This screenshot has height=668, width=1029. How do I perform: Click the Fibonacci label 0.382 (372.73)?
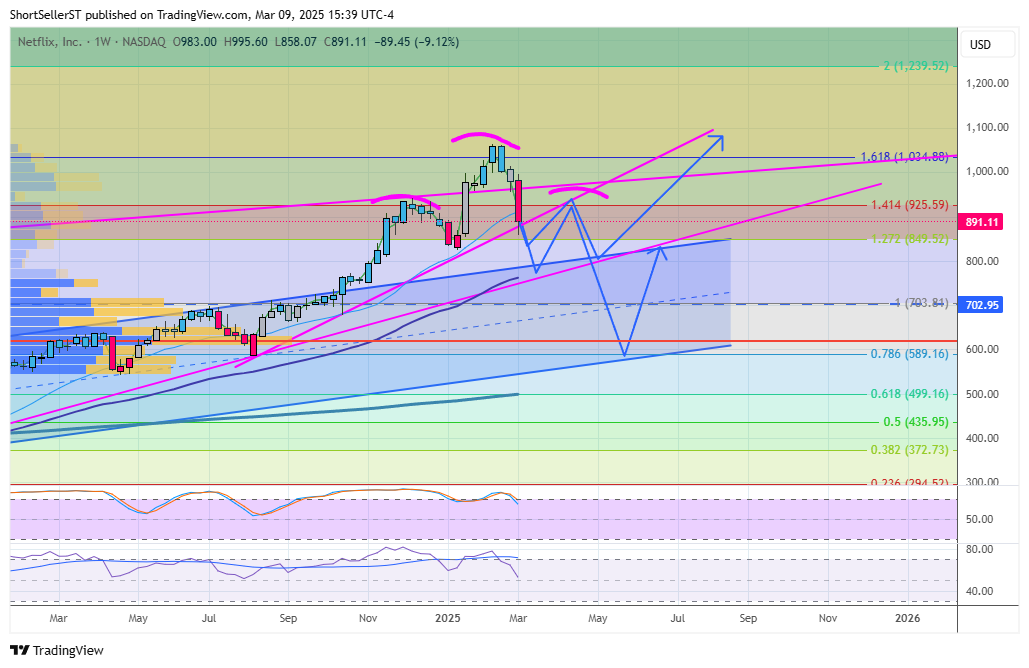[x=910, y=449]
